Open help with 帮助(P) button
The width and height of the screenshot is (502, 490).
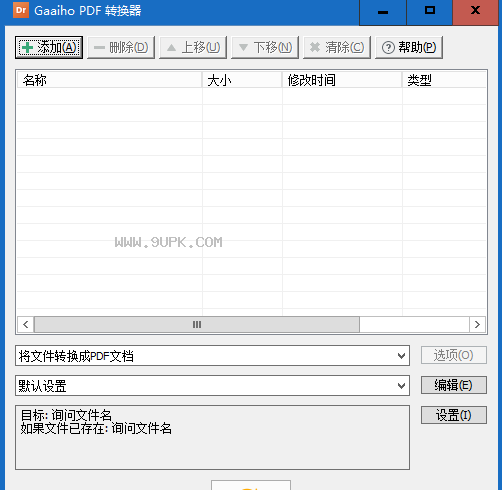click(x=409, y=48)
